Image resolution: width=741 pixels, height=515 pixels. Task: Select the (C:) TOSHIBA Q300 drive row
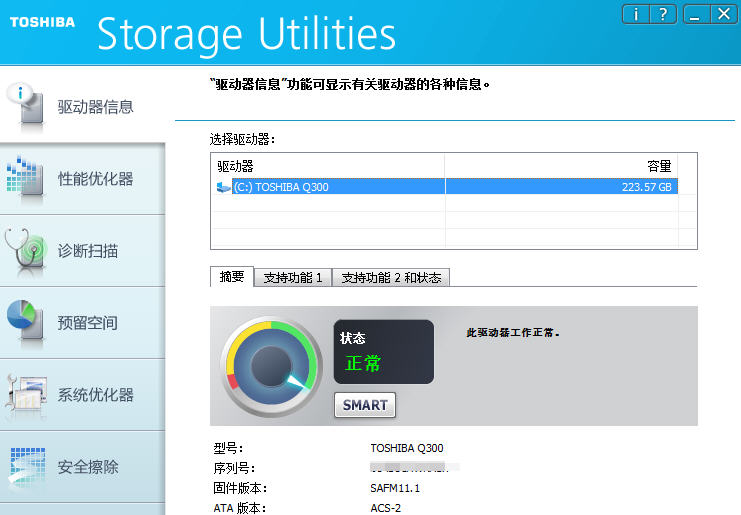447,187
